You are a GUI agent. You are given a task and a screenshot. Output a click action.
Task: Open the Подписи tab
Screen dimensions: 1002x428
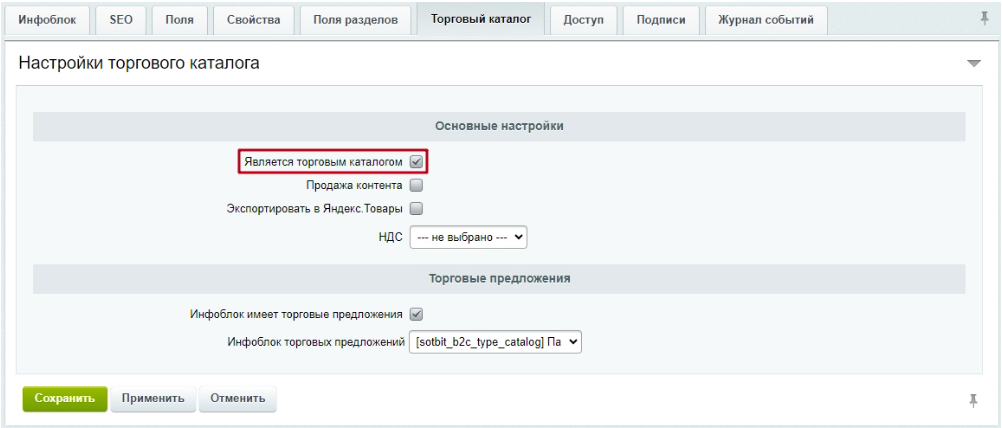(x=660, y=21)
